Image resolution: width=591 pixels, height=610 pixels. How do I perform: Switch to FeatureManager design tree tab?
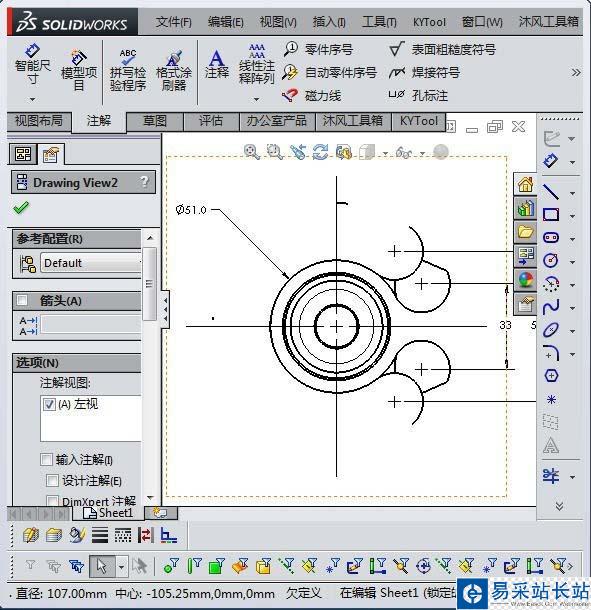pyautogui.click(x=23, y=154)
